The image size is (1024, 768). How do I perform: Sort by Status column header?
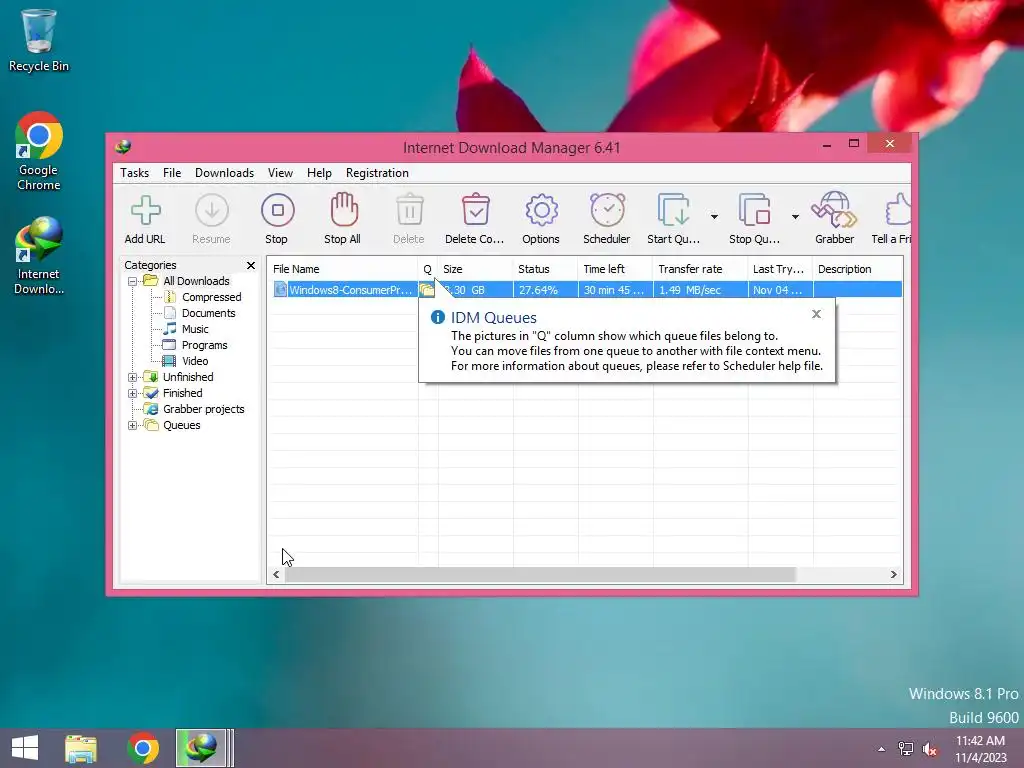[545, 269]
